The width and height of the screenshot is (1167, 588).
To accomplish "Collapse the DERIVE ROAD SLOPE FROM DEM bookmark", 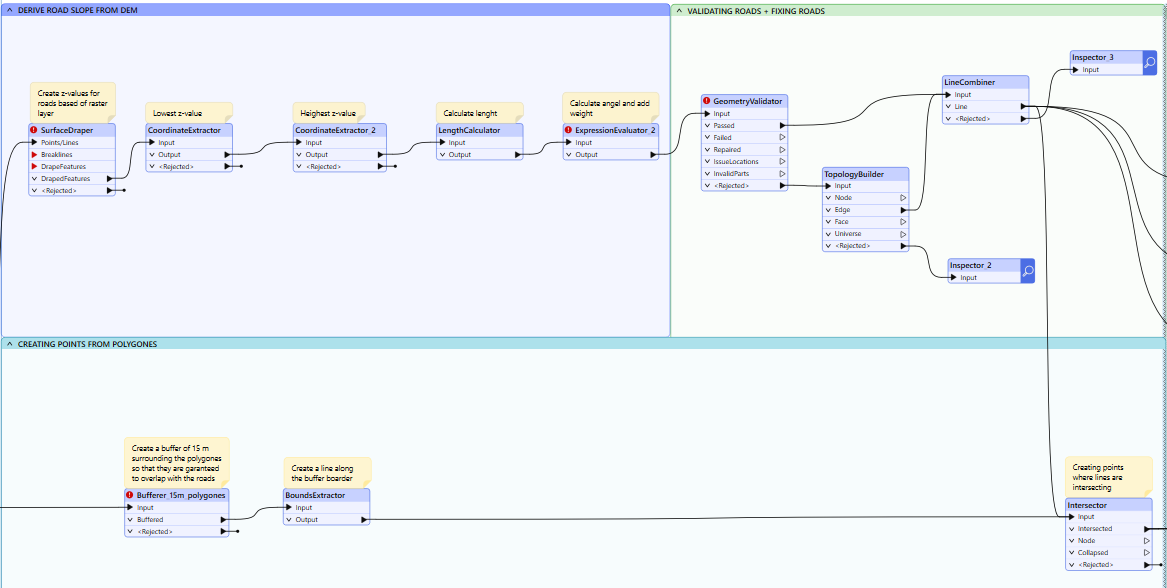I will [x=9, y=10].
